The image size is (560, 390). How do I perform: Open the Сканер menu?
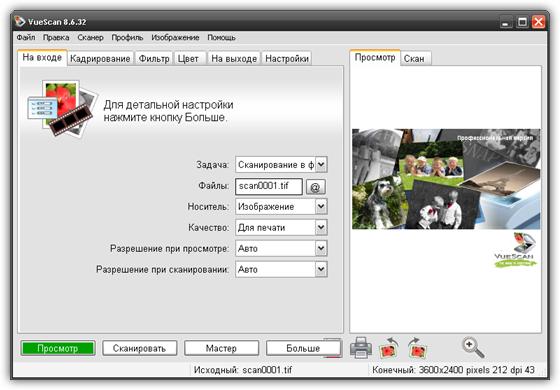tap(90, 38)
